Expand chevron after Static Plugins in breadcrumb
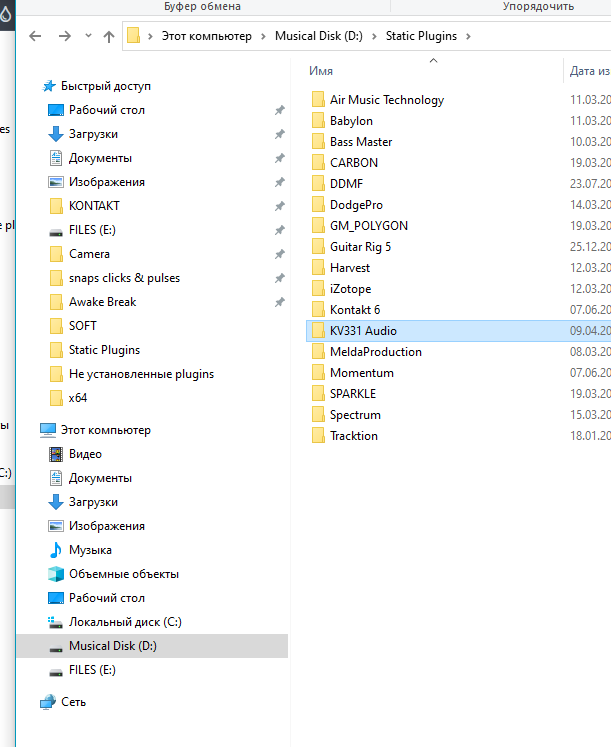 (x=468, y=36)
